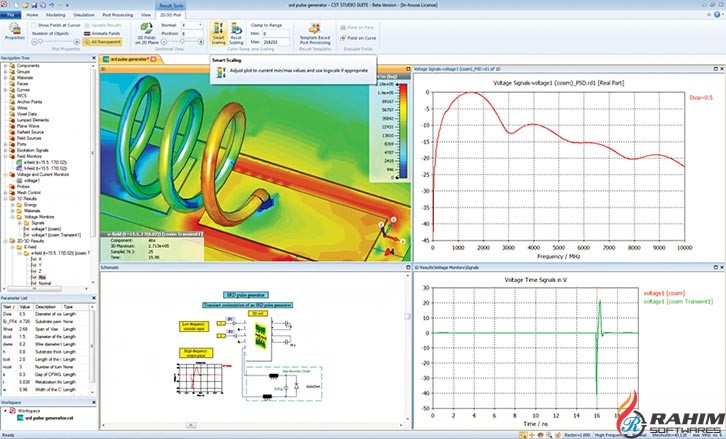Open the Simulation ribbon tab
The width and height of the screenshot is (726, 439).
point(85,15)
